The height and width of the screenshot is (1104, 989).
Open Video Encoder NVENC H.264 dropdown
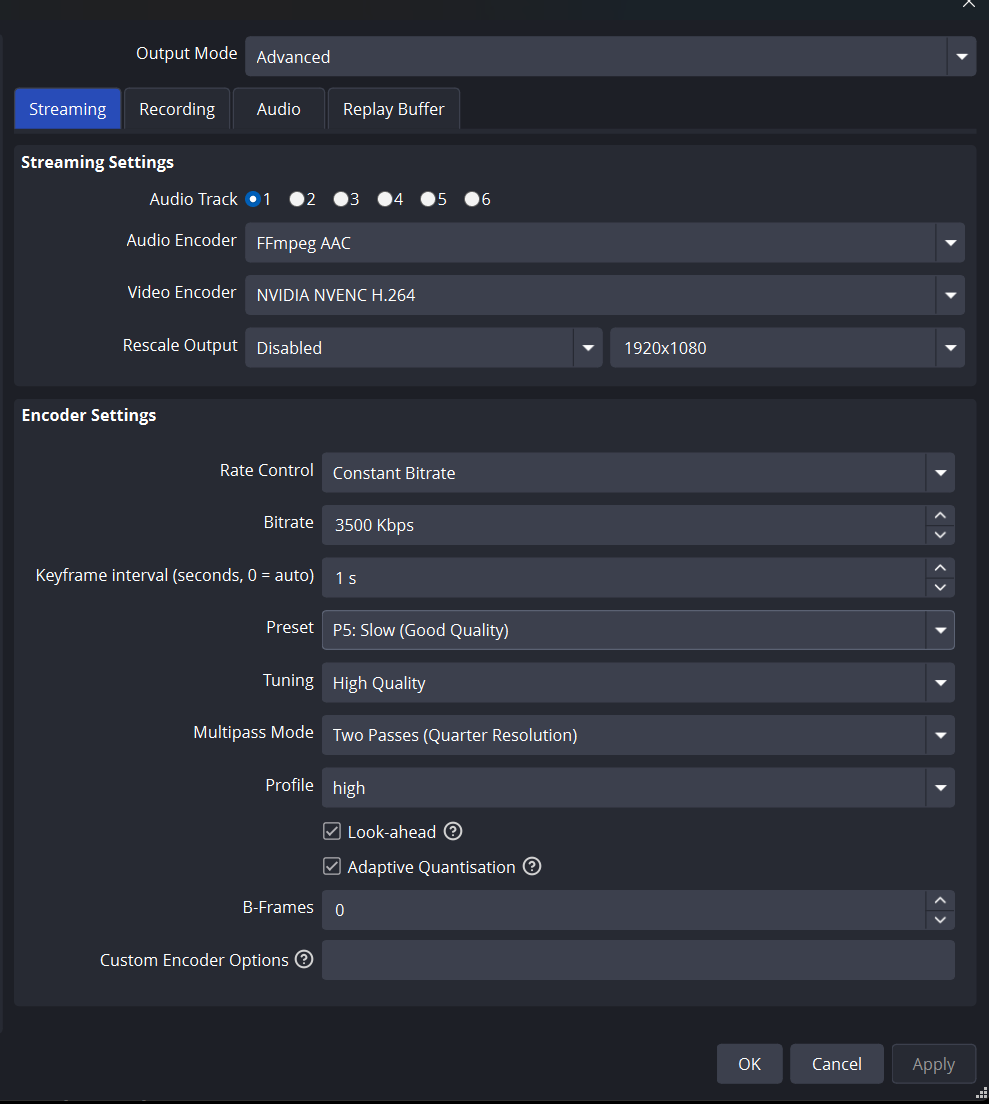pyautogui.click(x=605, y=295)
